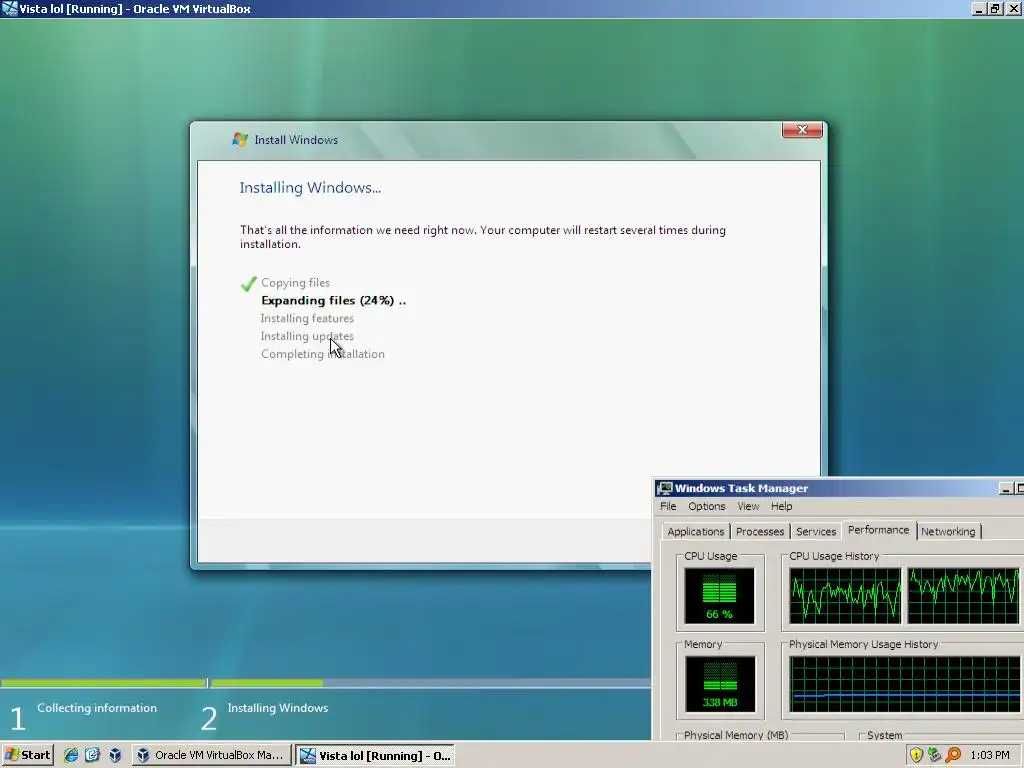The image size is (1024, 768).
Task: Click the Memory 338 MB gauge
Action: 720,684
